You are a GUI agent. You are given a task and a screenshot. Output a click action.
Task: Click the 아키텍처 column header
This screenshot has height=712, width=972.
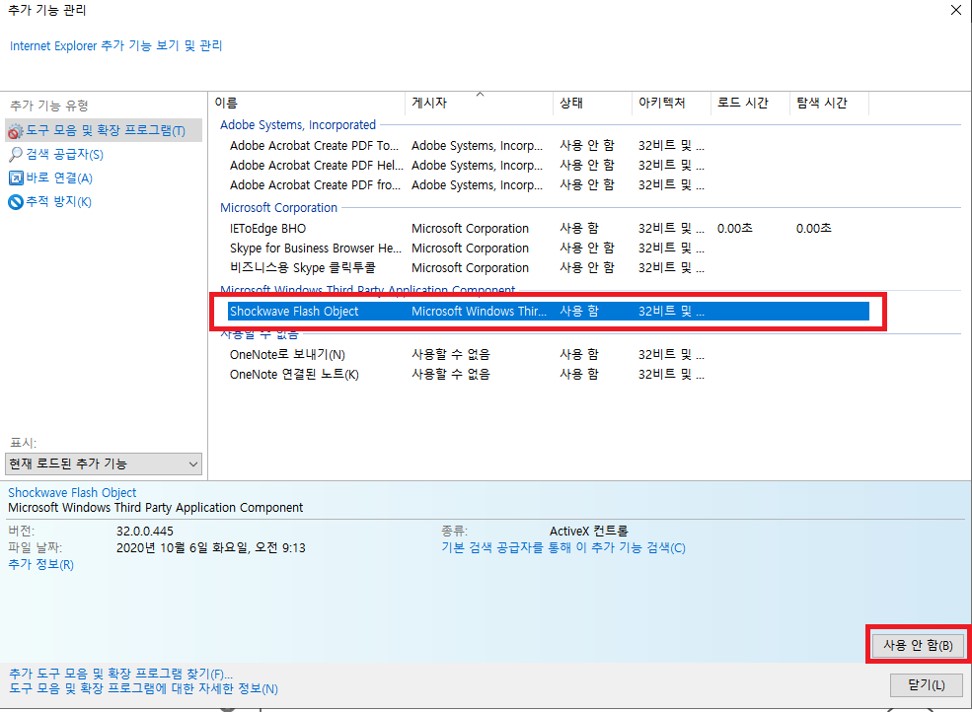pyautogui.click(x=671, y=103)
